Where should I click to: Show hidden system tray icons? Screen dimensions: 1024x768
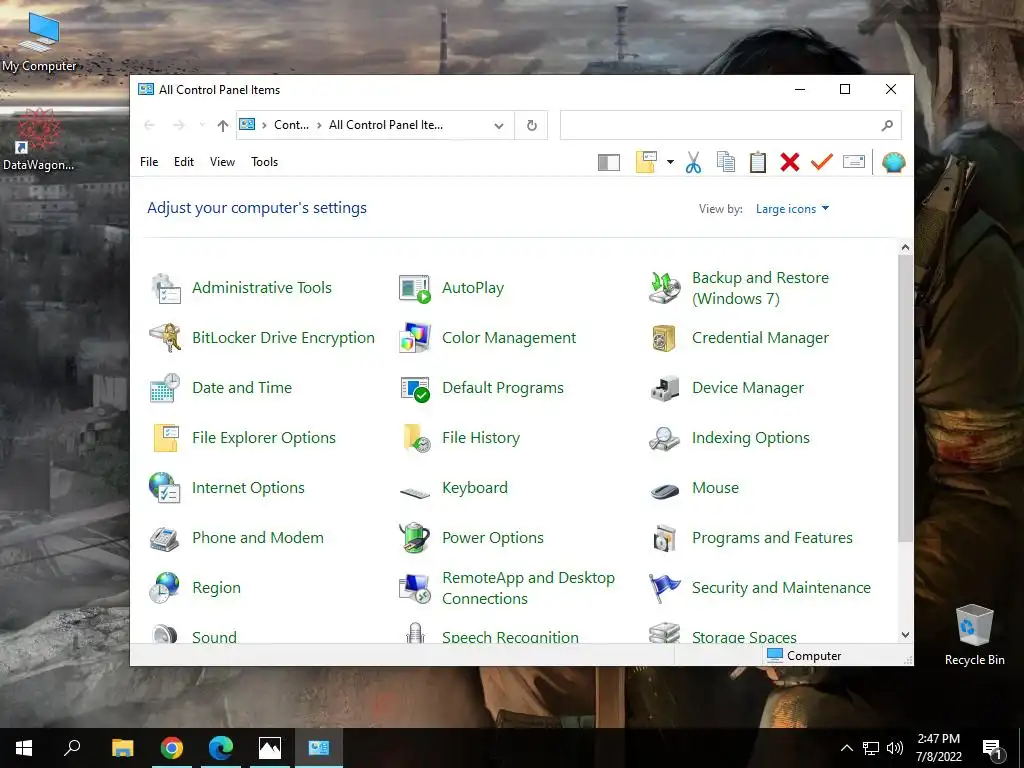tap(846, 748)
